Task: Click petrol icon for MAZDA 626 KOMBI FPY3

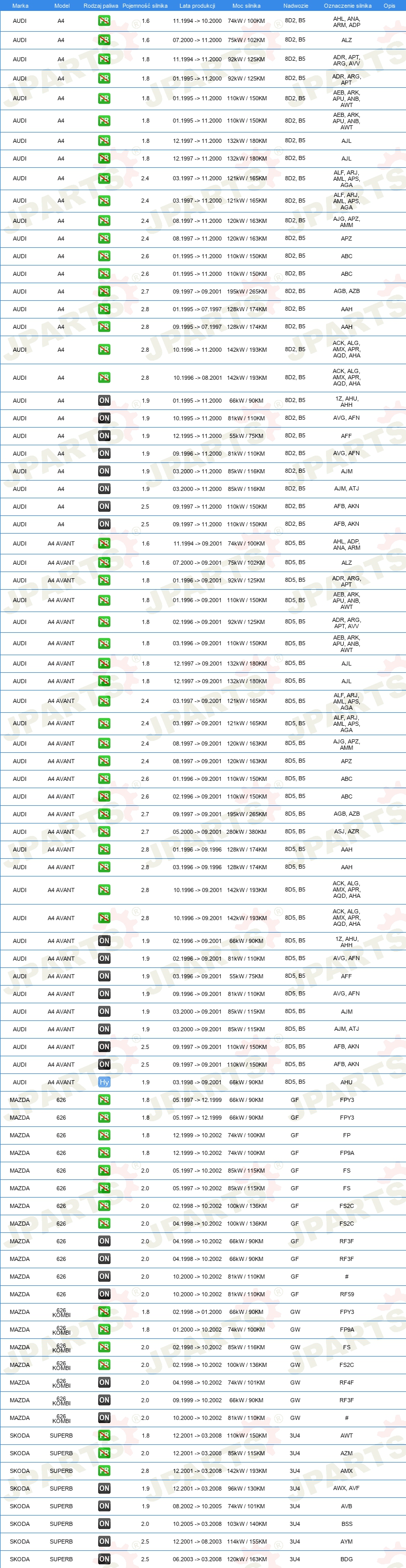Action: click(x=104, y=1312)
